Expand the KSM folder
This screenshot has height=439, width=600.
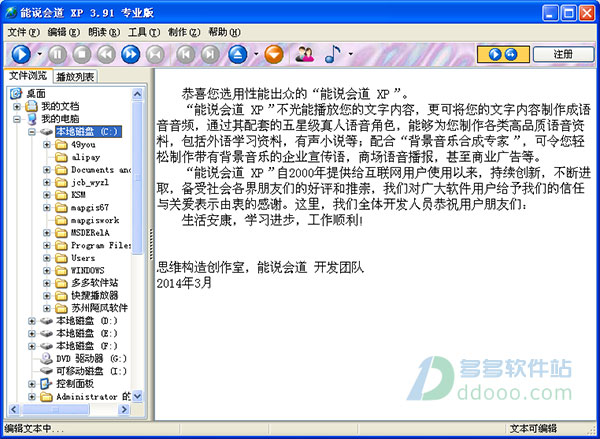point(47,195)
